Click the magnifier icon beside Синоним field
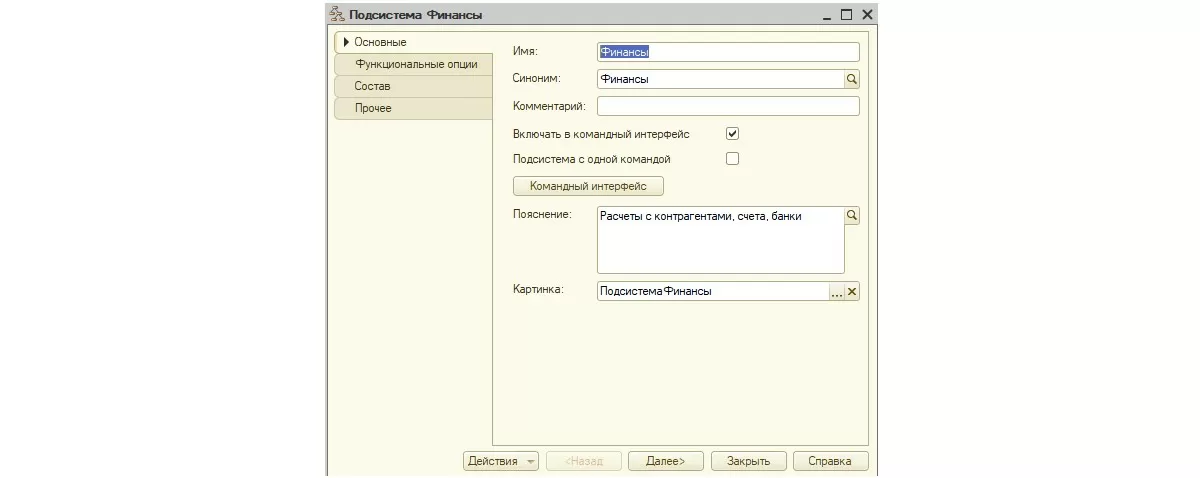This screenshot has width=1200, height=478. click(x=852, y=79)
